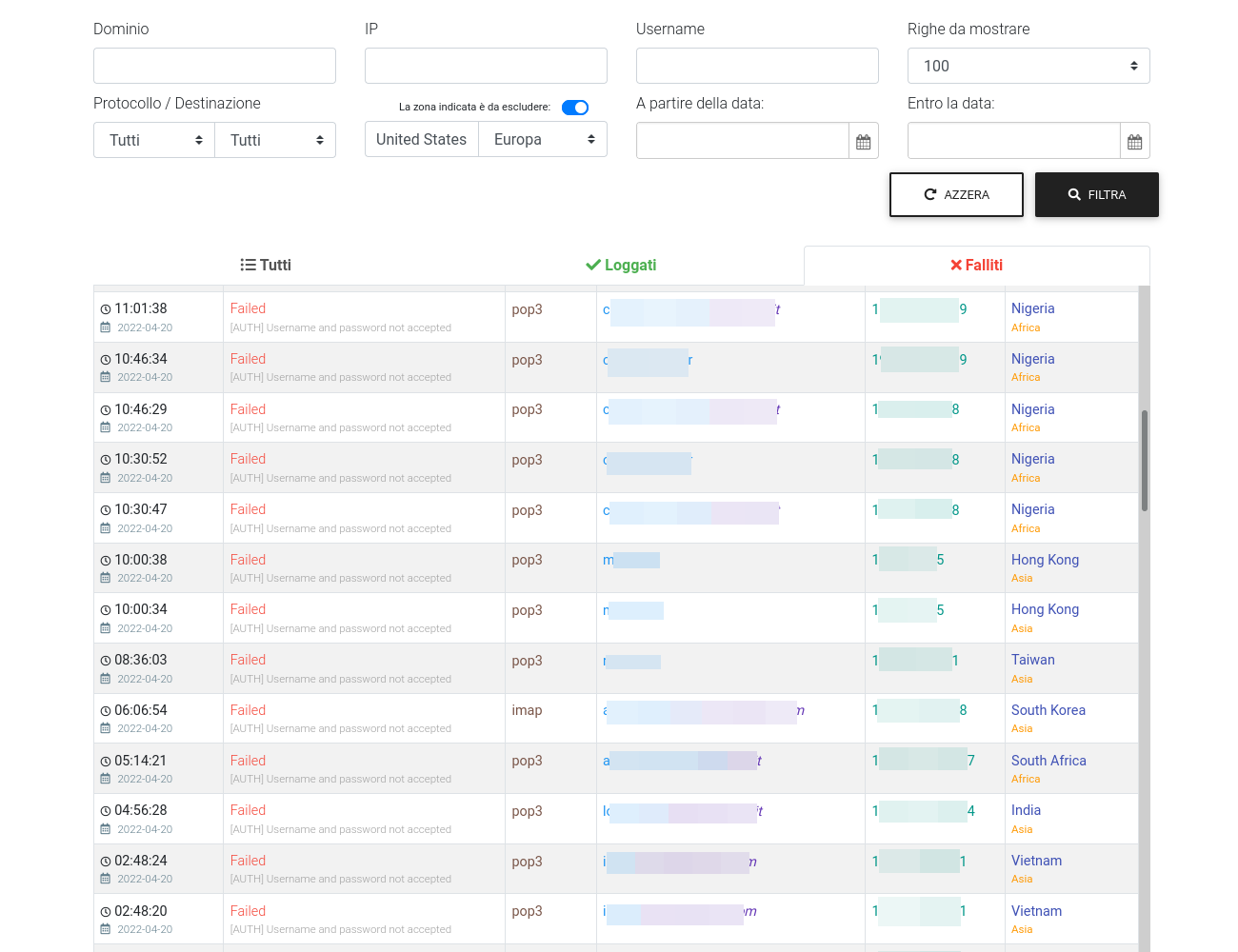Click the Taiwan country link
1238x952 pixels.
[x=1033, y=660]
